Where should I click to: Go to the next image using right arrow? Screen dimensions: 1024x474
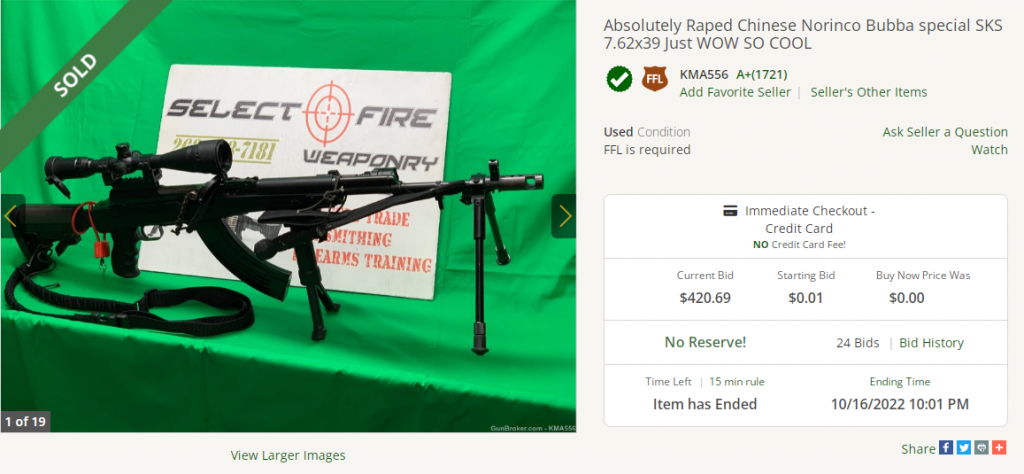[564, 216]
